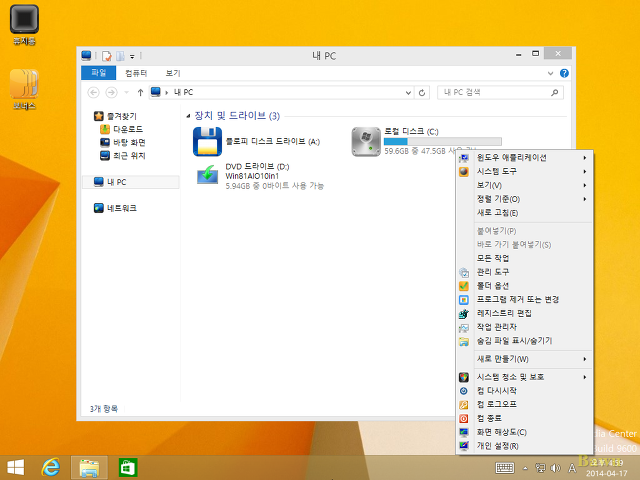This screenshot has height=480, width=640.
Task: Open 다운로드 in the navigation pane
Action: [122, 129]
